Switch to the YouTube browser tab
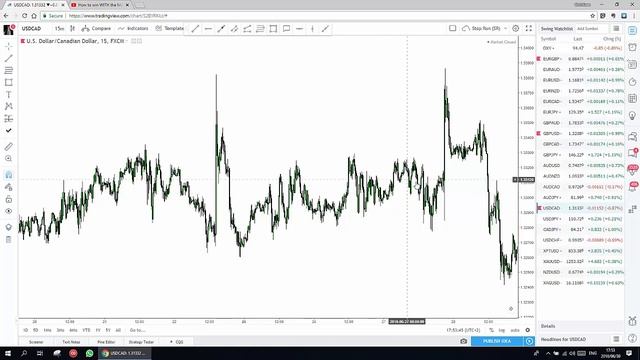640x360 pixels. point(99,5)
